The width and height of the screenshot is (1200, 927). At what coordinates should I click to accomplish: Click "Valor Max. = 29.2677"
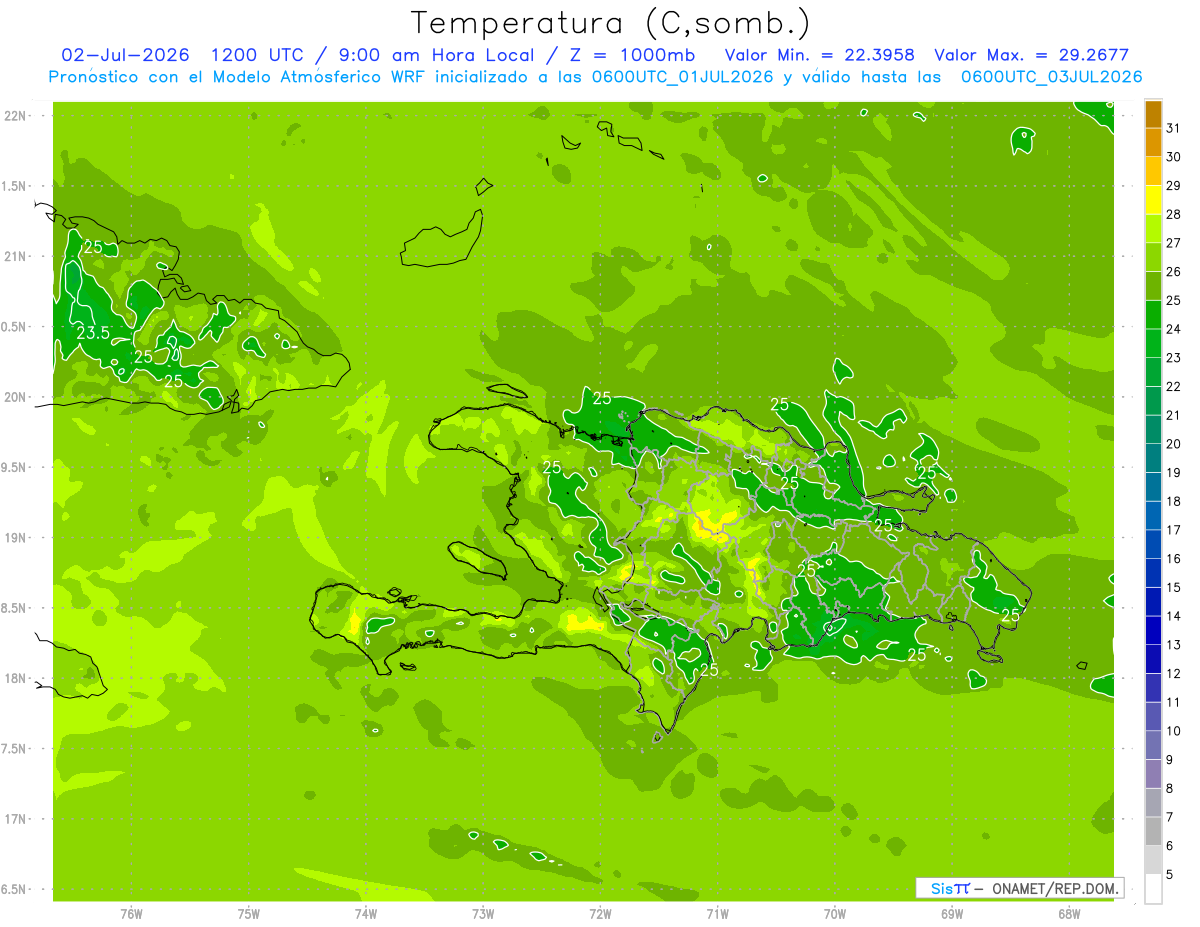1031,55
